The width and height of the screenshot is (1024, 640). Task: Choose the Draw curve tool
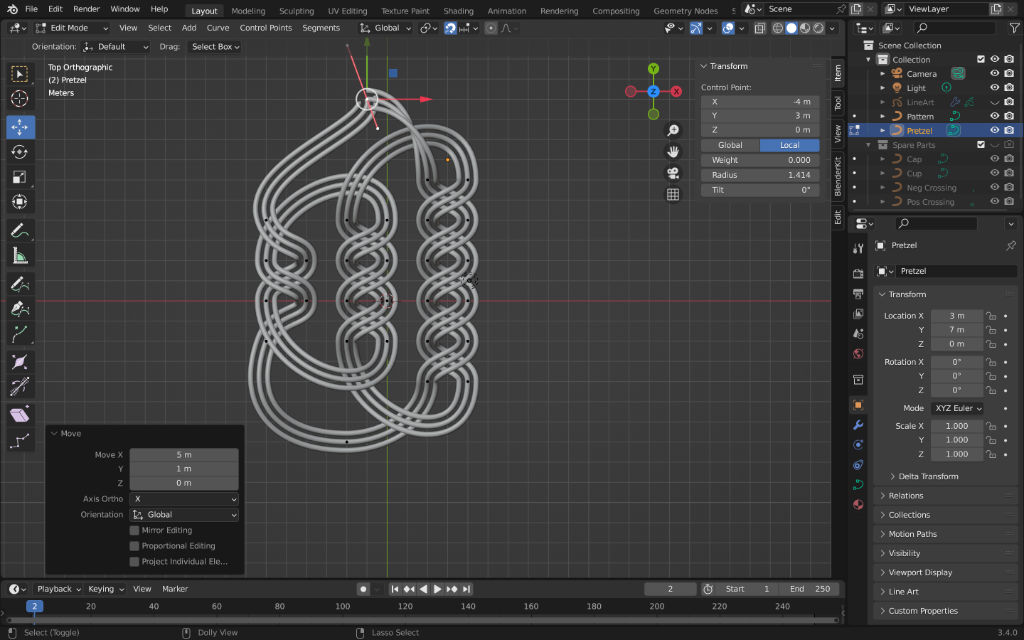(20, 284)
